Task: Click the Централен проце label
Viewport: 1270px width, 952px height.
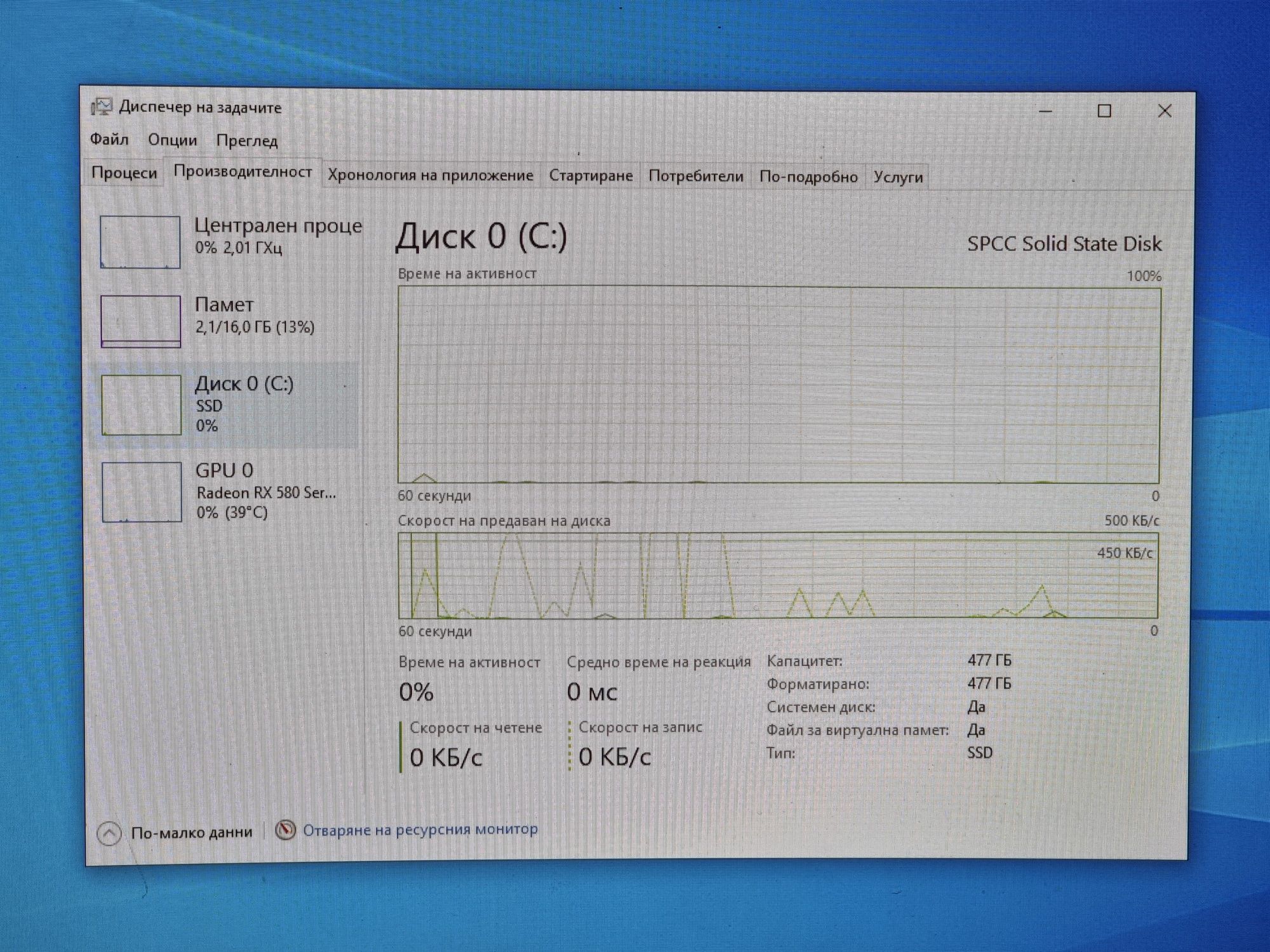Action: coord(278,225)
